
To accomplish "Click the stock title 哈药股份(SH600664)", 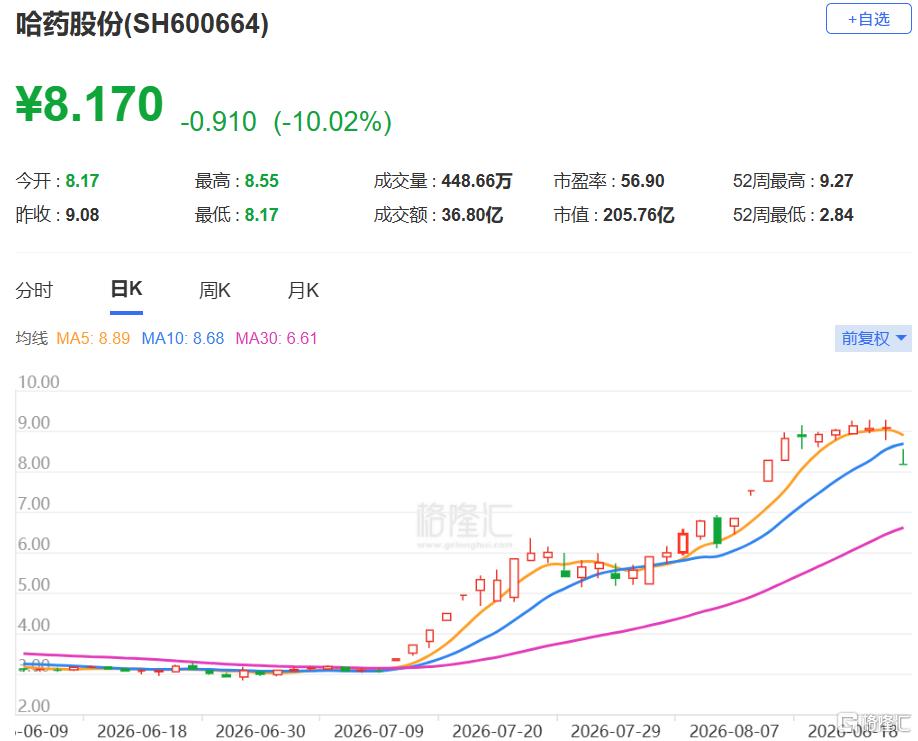I will tap(142, 24).
